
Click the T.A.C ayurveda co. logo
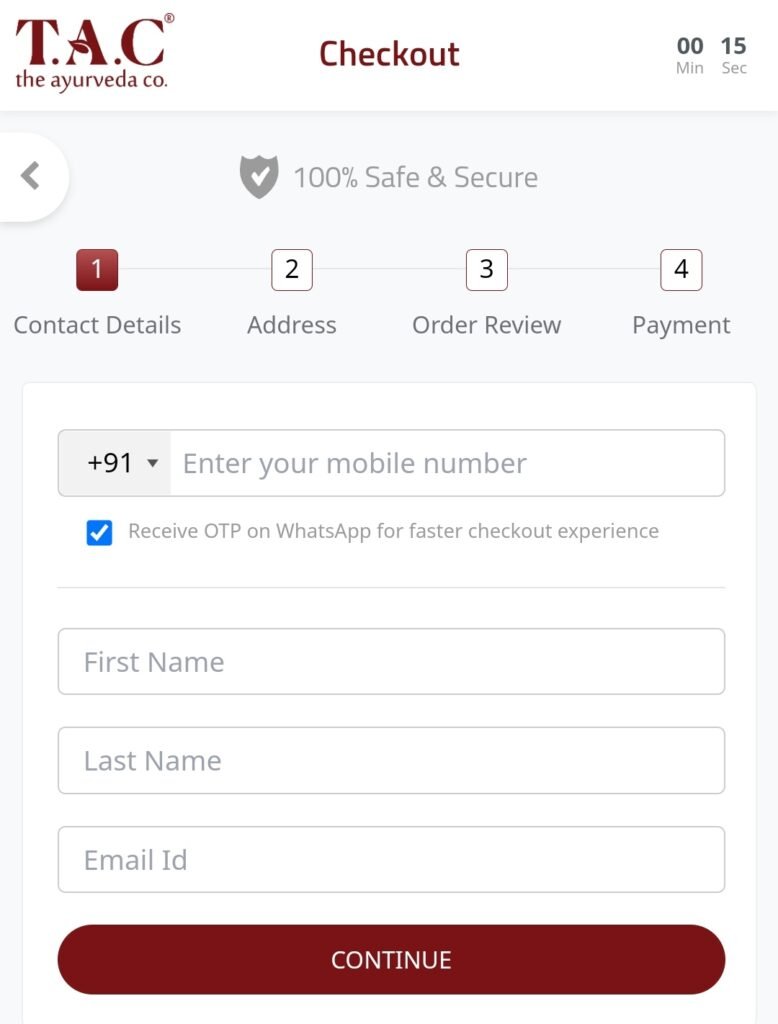click(94, 52)
